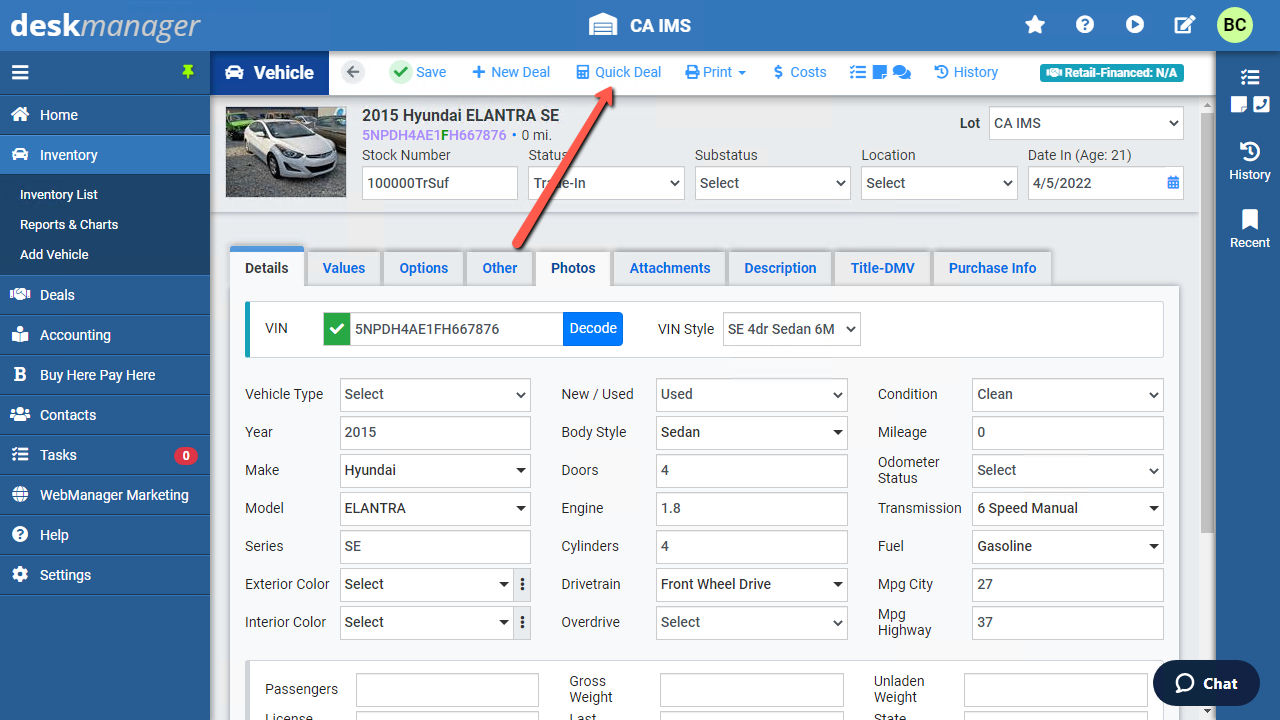Click the Hyundai Elantra vehicle photo thumbnail
This screenshot has height=720, width=1280.
[x=286, y=152]
